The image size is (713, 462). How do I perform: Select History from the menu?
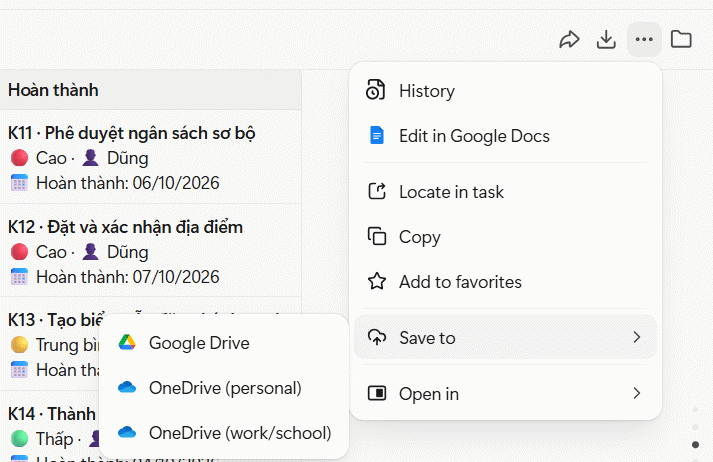click(506, 90)
